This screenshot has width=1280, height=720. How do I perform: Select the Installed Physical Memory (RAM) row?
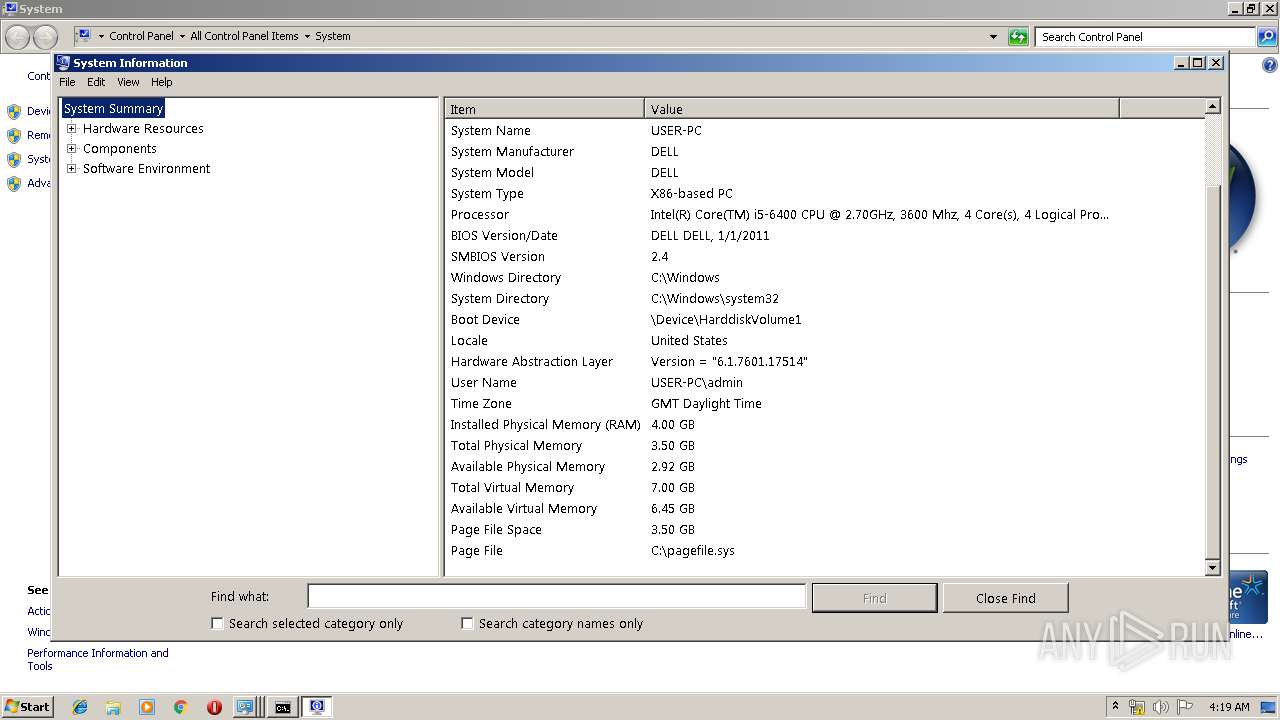click(x=825, y=424)
